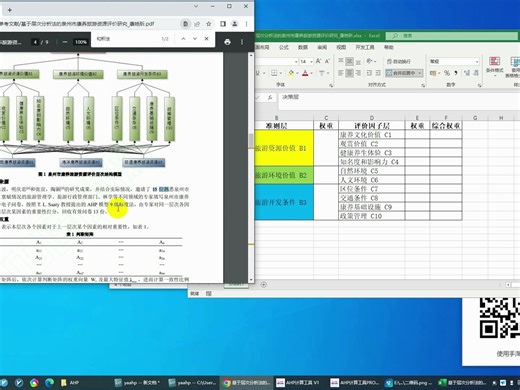Screen dimensions: 520x390
Task: Open the 数据 ribbon tab
Action: pyautogui.click(x=303, y=47)
